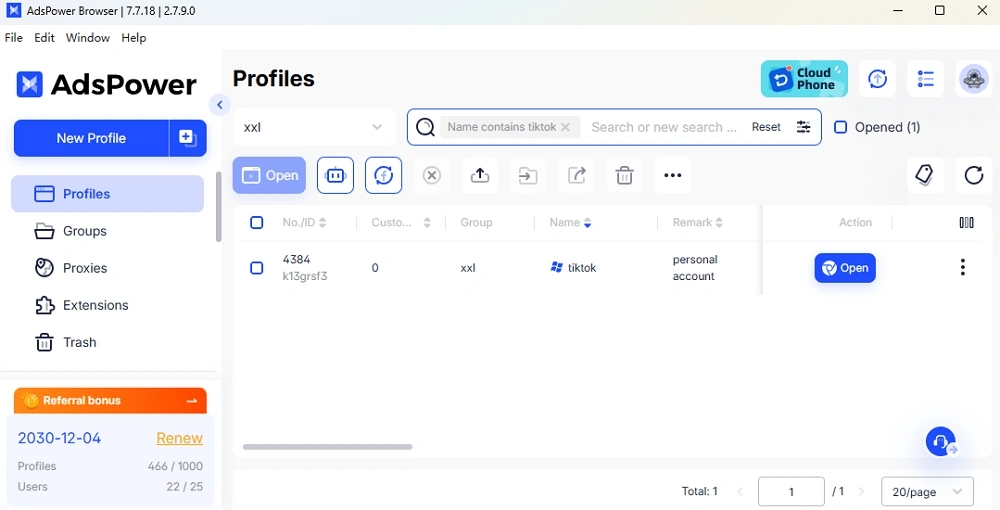Click the horizontal scrollbar under the table
Screen dimensions: 1000x510
point(327,447)
